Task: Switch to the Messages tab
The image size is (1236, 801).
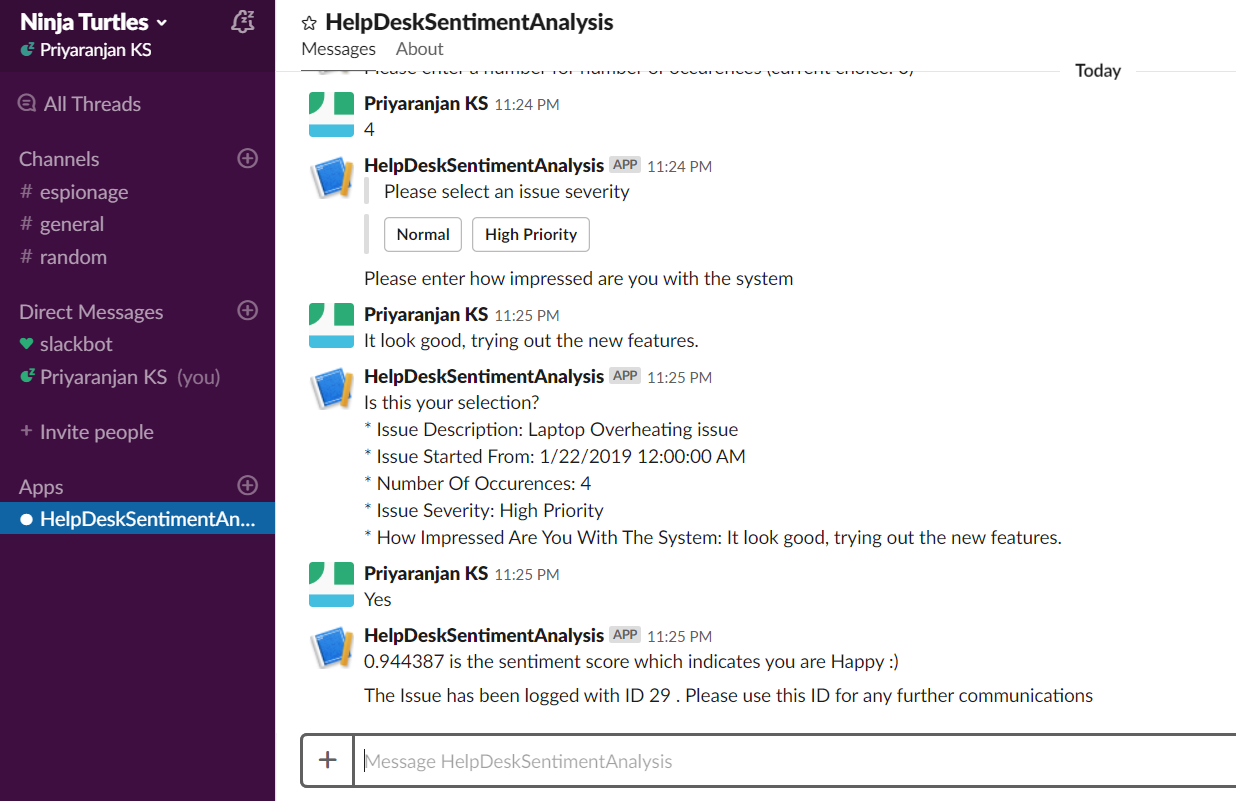Action: click(338, 49)
